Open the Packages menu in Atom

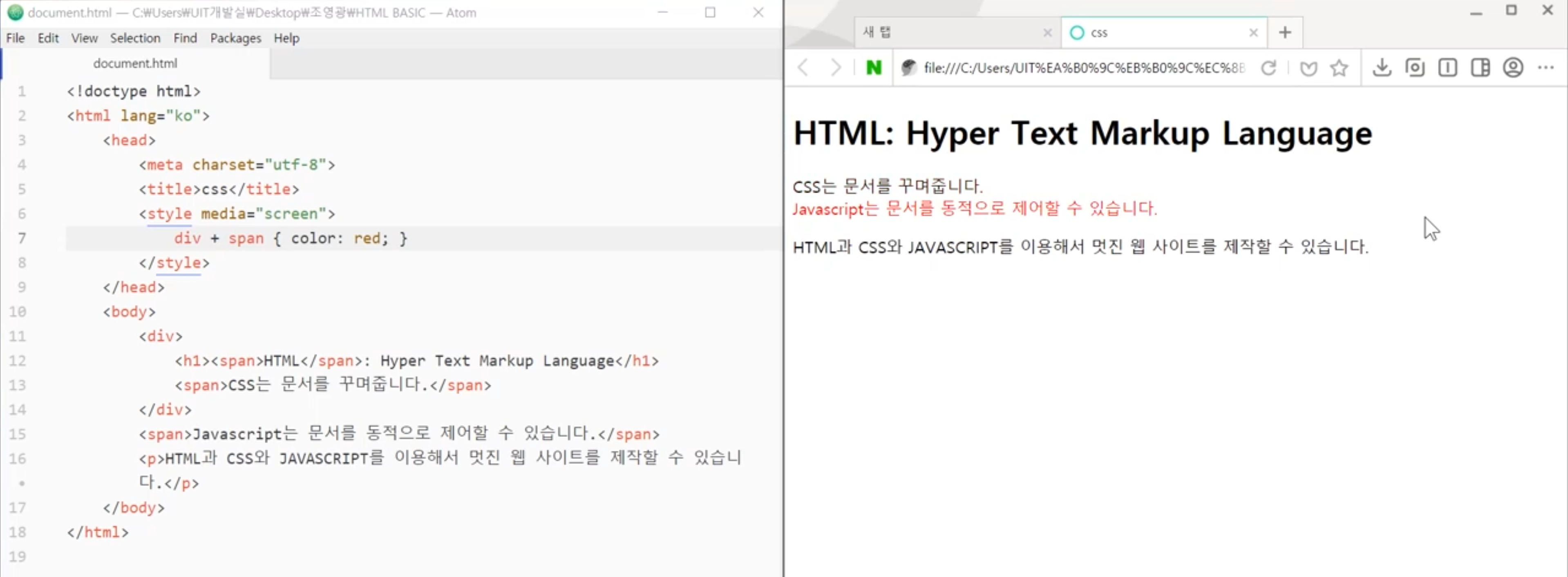coord(235,38)
